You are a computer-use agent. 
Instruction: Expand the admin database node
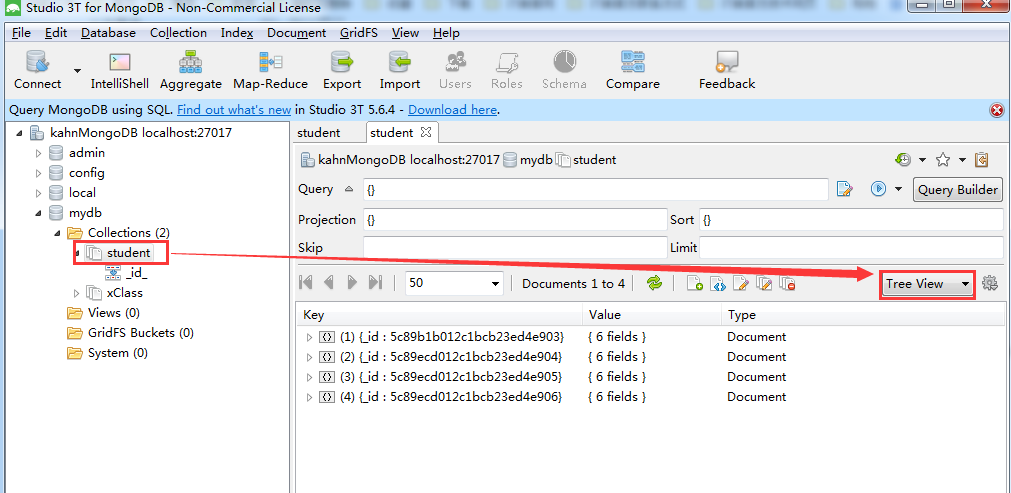click(38, 153)
